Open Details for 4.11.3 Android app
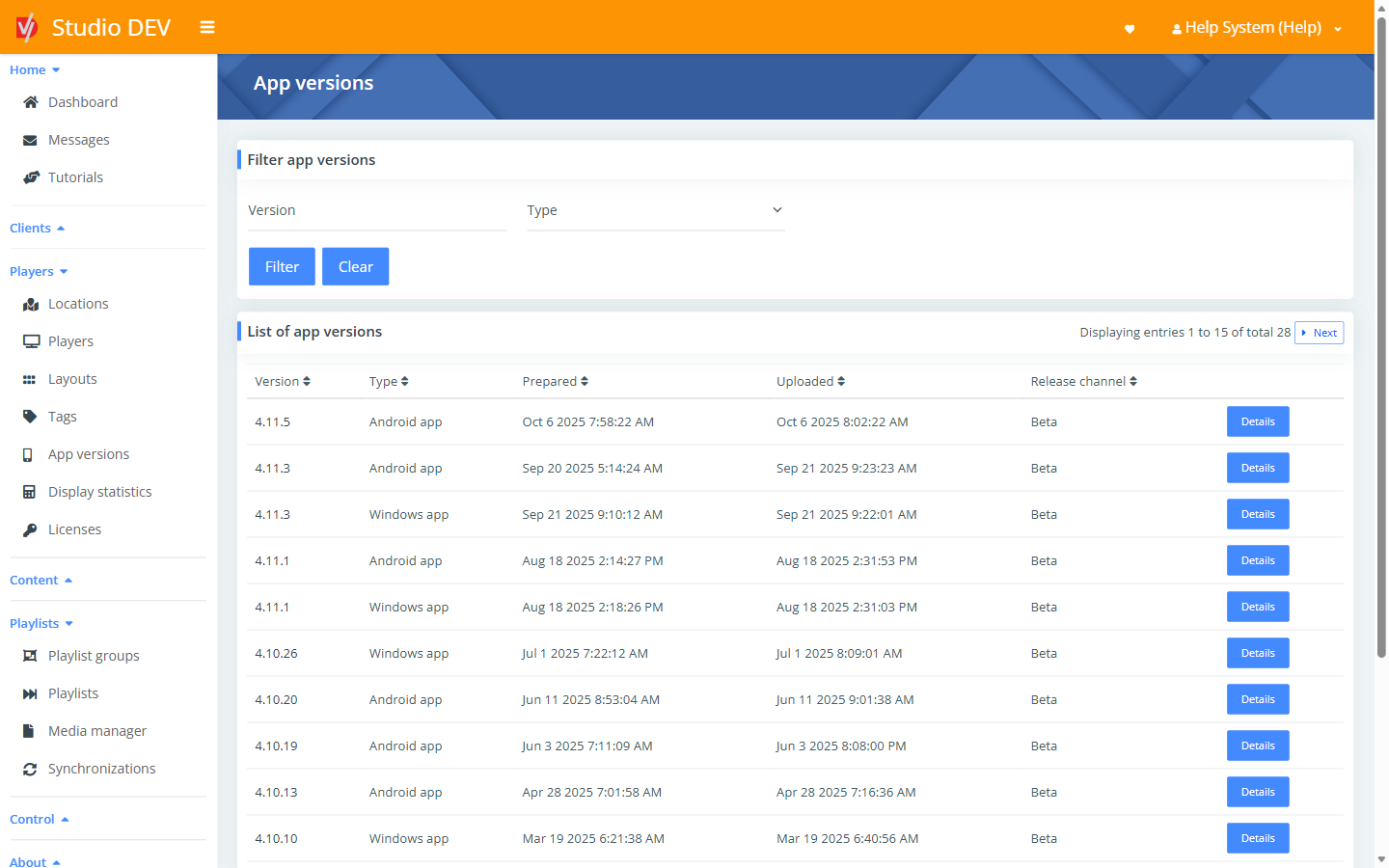 click(1258, 468)
